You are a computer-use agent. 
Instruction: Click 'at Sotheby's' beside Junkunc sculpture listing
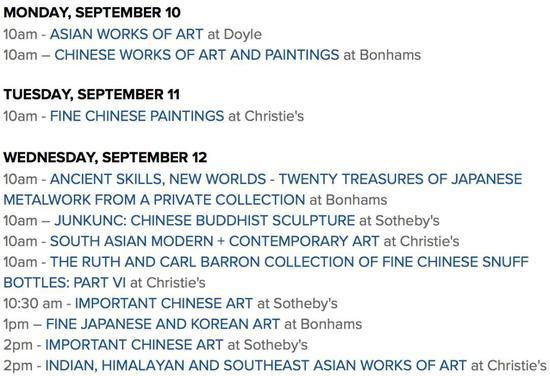[399, 221]
